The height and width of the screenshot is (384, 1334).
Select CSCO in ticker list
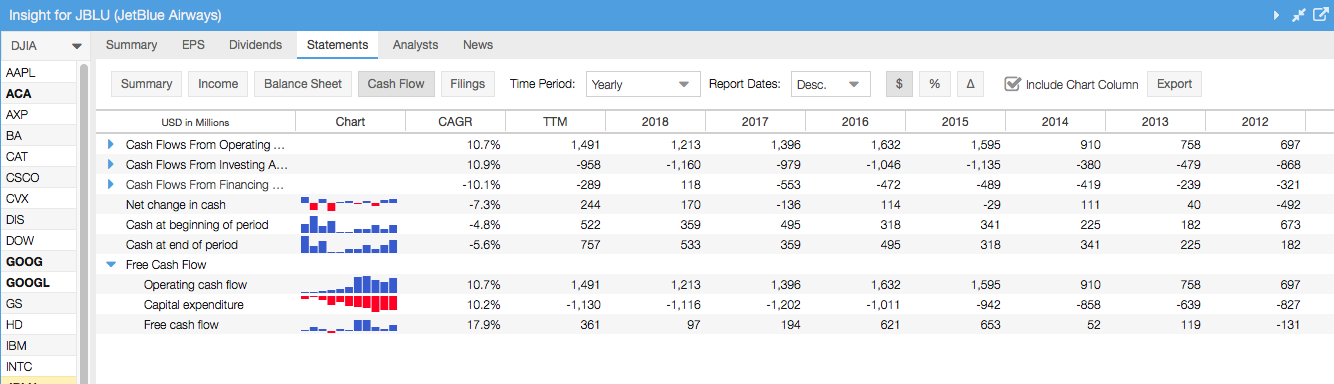click(x=39, y=178)
